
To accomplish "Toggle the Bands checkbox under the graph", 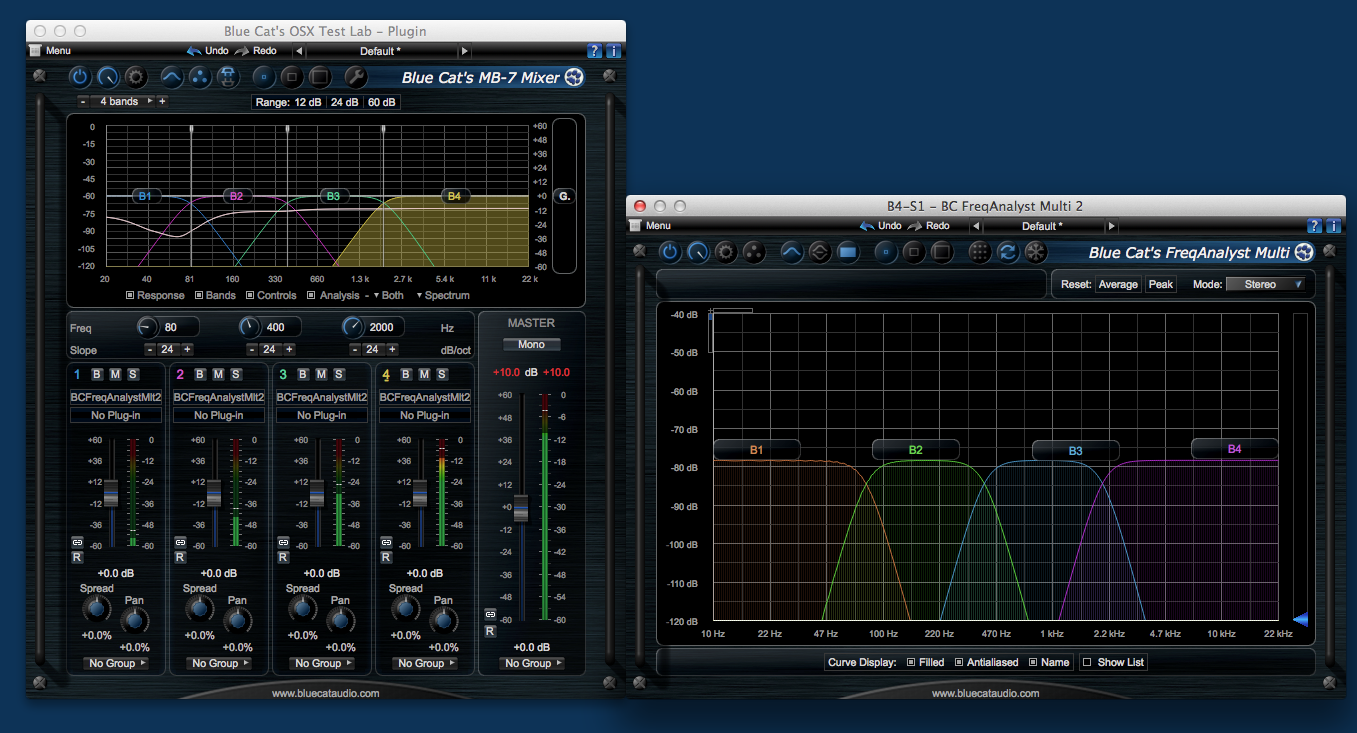I will click(x=199, y=295).
